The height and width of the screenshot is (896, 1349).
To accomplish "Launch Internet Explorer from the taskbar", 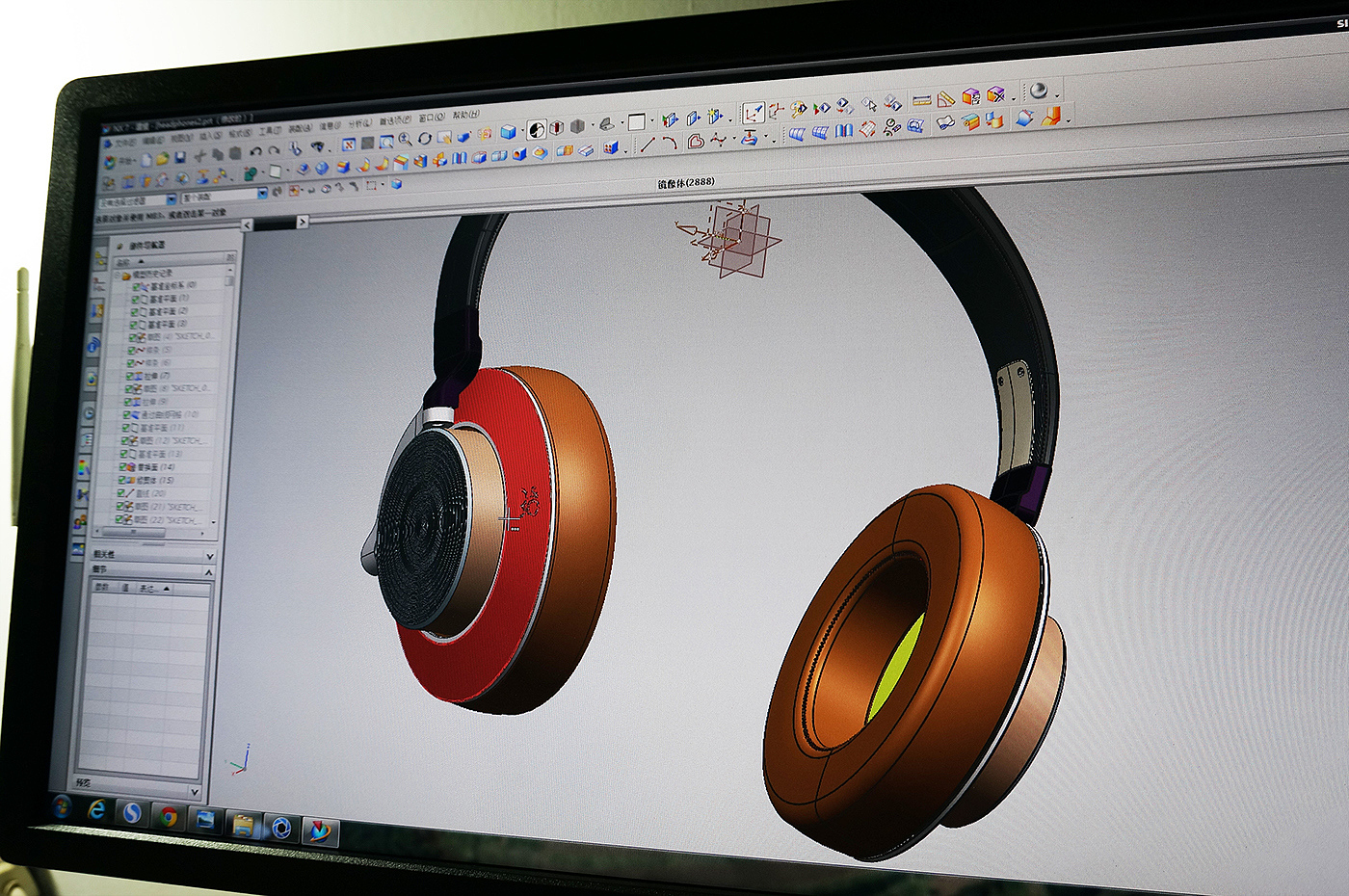I will (x=96, y=810).
